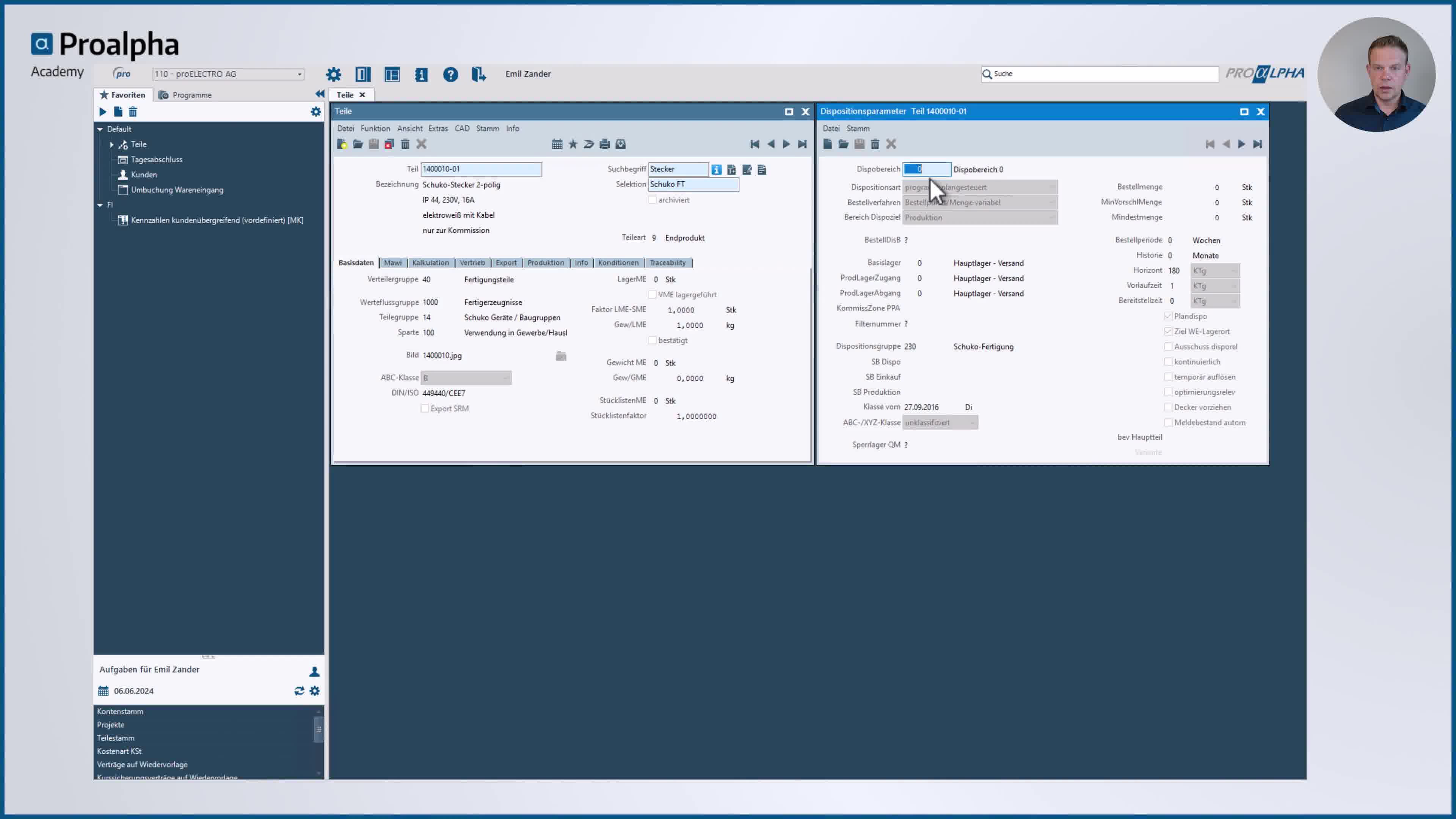Open the info icon in main toolbar

pos(421,74)
